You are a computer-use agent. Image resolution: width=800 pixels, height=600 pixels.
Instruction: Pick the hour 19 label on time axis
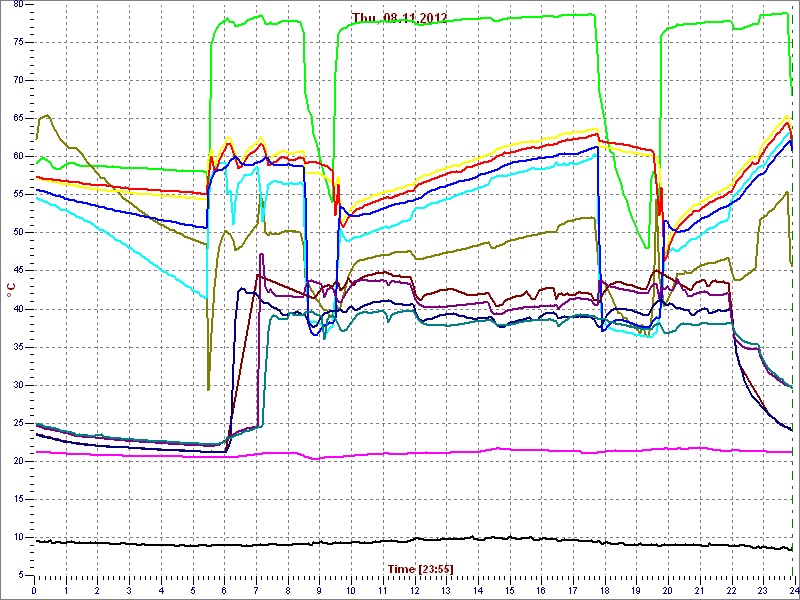pyautogui.click(x=635, y=590)
